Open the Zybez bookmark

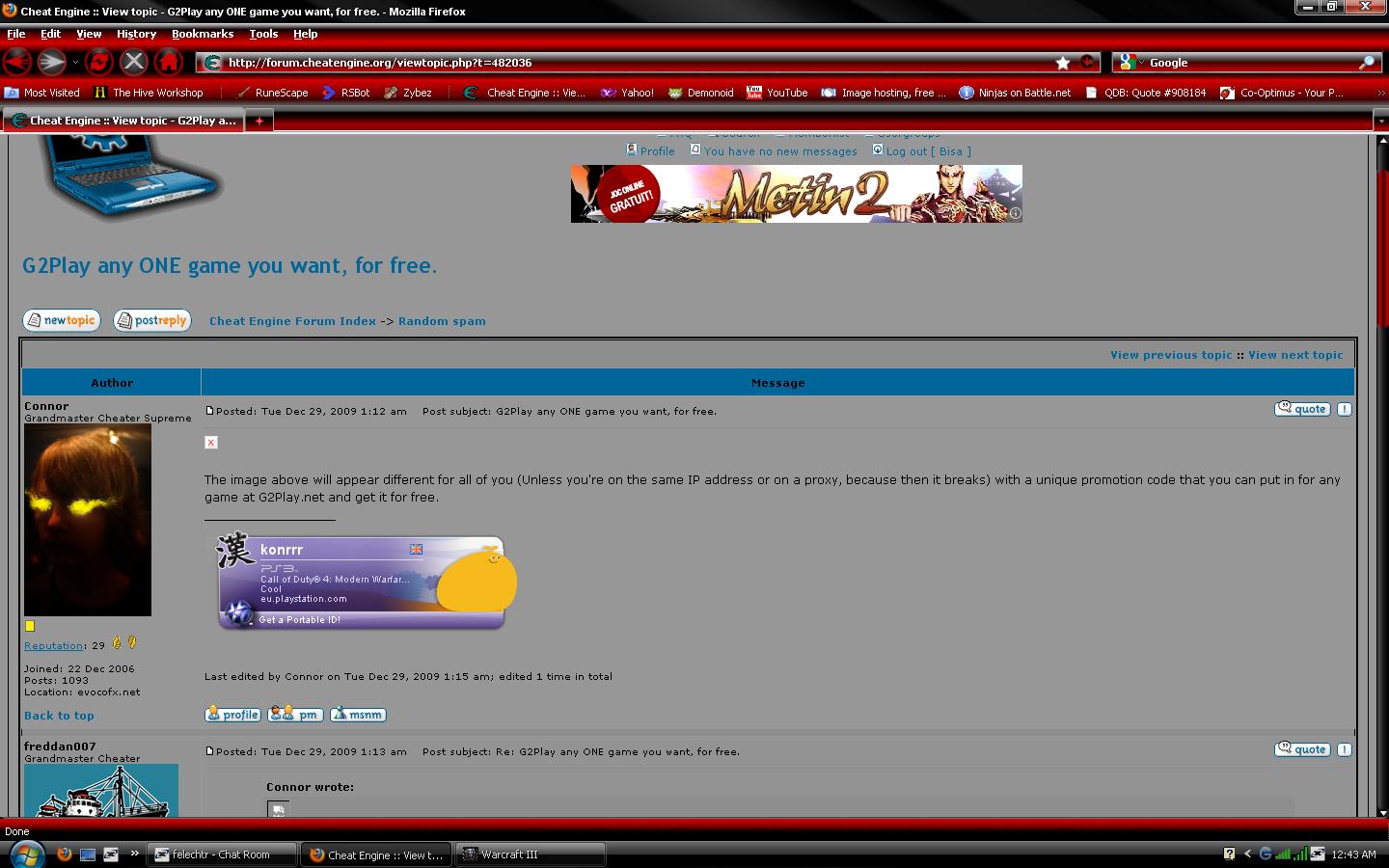[408, 93]
